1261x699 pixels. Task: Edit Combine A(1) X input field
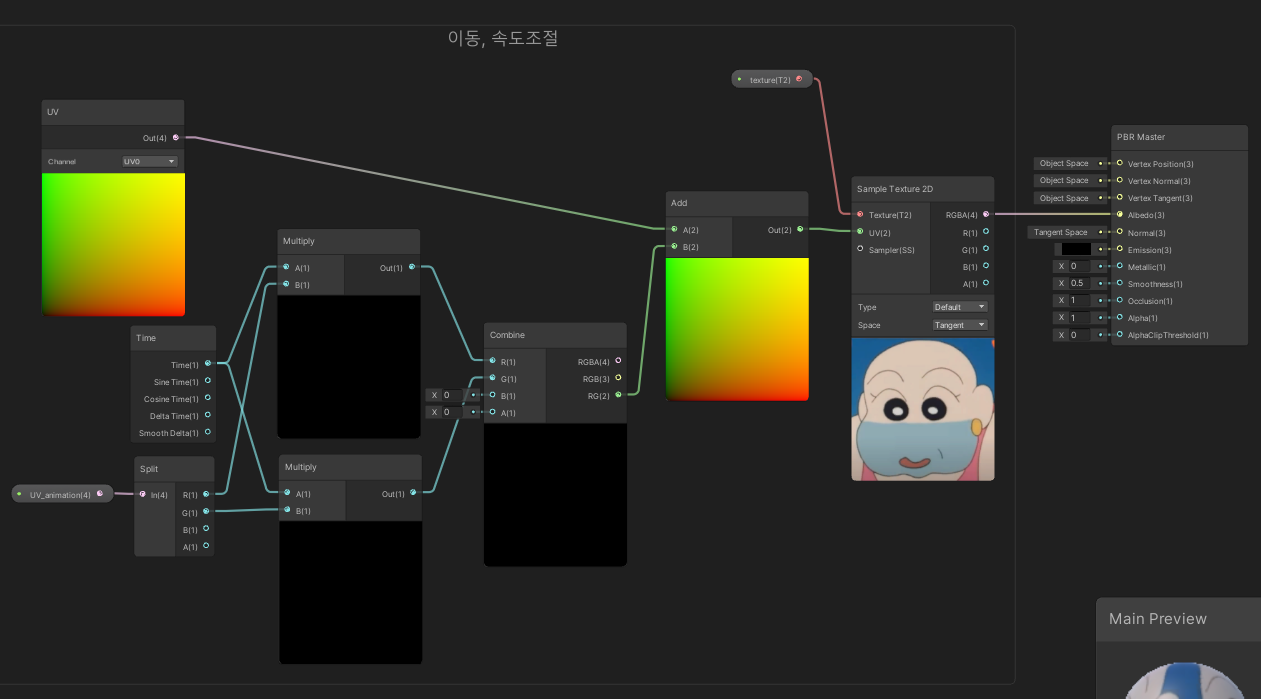pyautogui.click(x=454, y=412)
